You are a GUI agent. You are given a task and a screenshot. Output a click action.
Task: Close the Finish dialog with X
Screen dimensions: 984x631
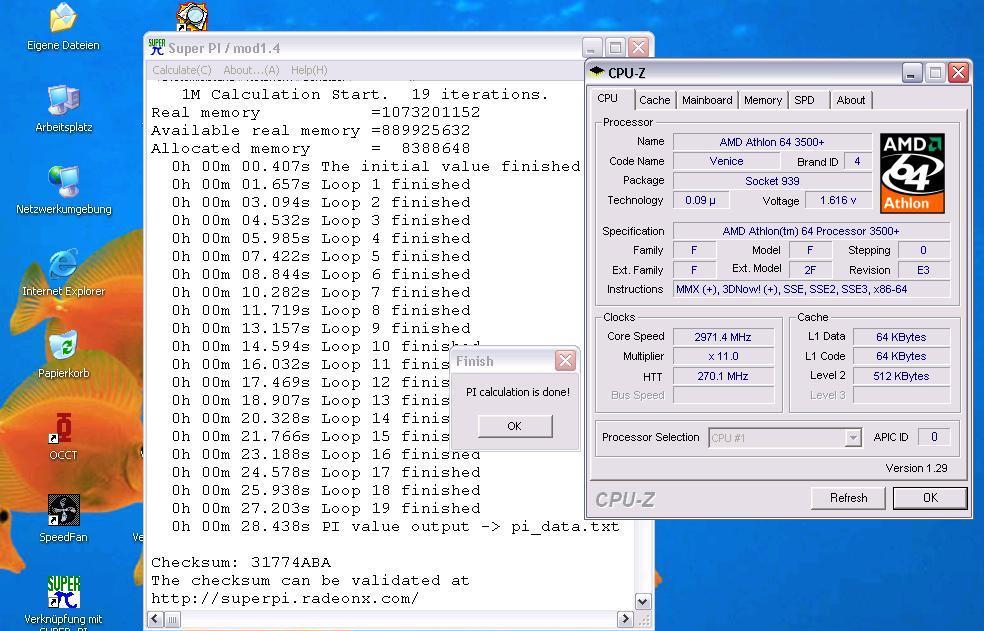point(565,360)
